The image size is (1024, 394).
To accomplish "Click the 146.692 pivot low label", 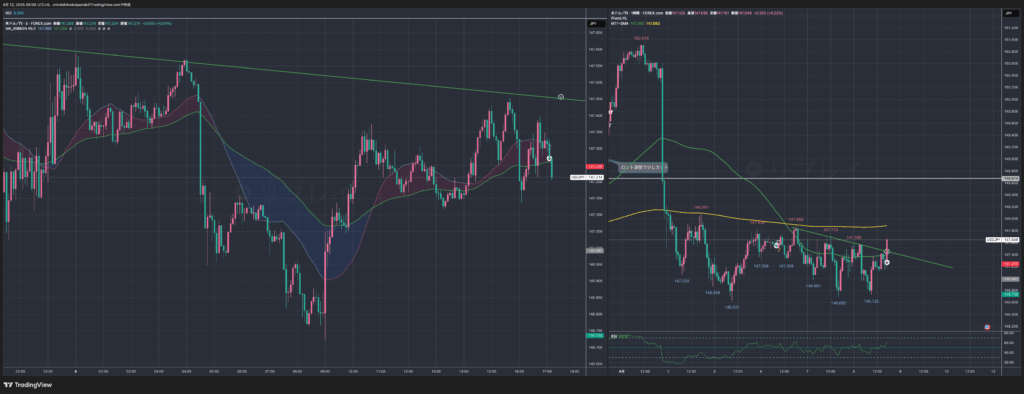I will [x=840, y=303].
